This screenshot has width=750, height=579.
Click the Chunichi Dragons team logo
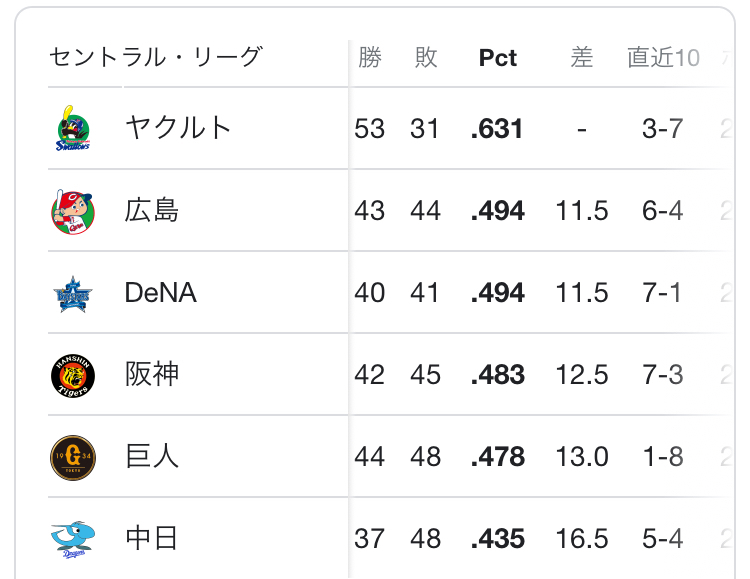tap(73, 539)
